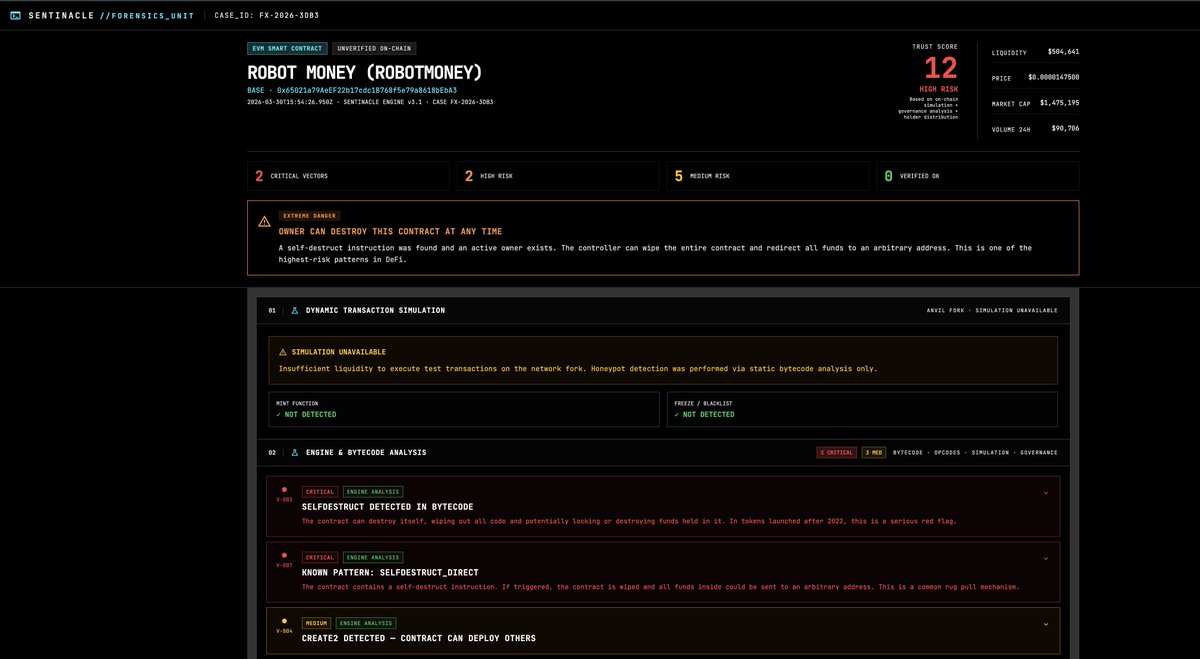Click the Critical tag on Selfdestruct Detected finding

click(x=320, y=492)
